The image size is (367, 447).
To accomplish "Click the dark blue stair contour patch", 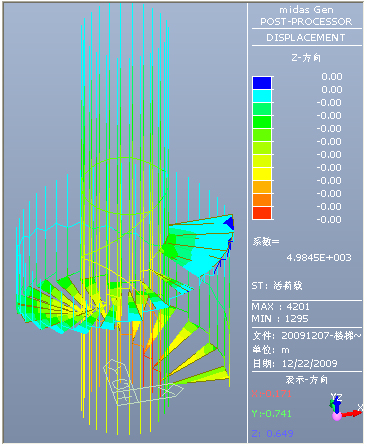I will pyautogui.click(x=229, y=223).
